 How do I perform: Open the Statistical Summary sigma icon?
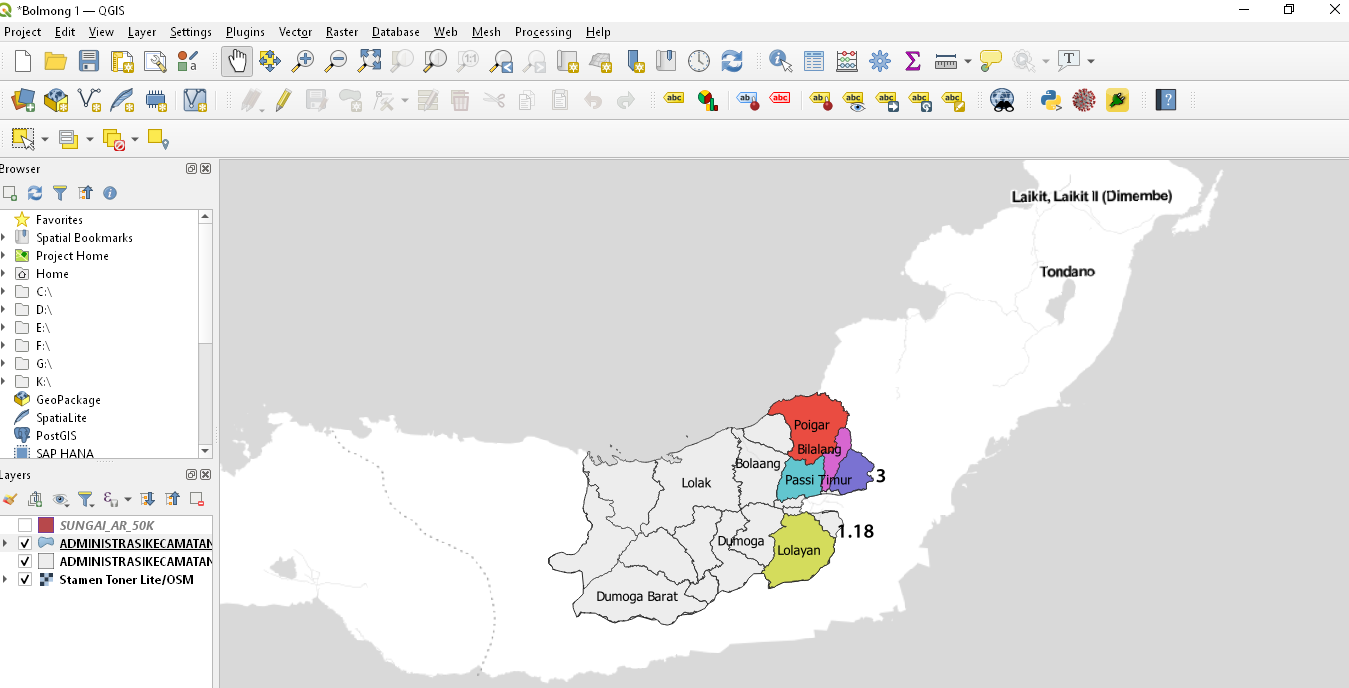[x=912, y=61]
